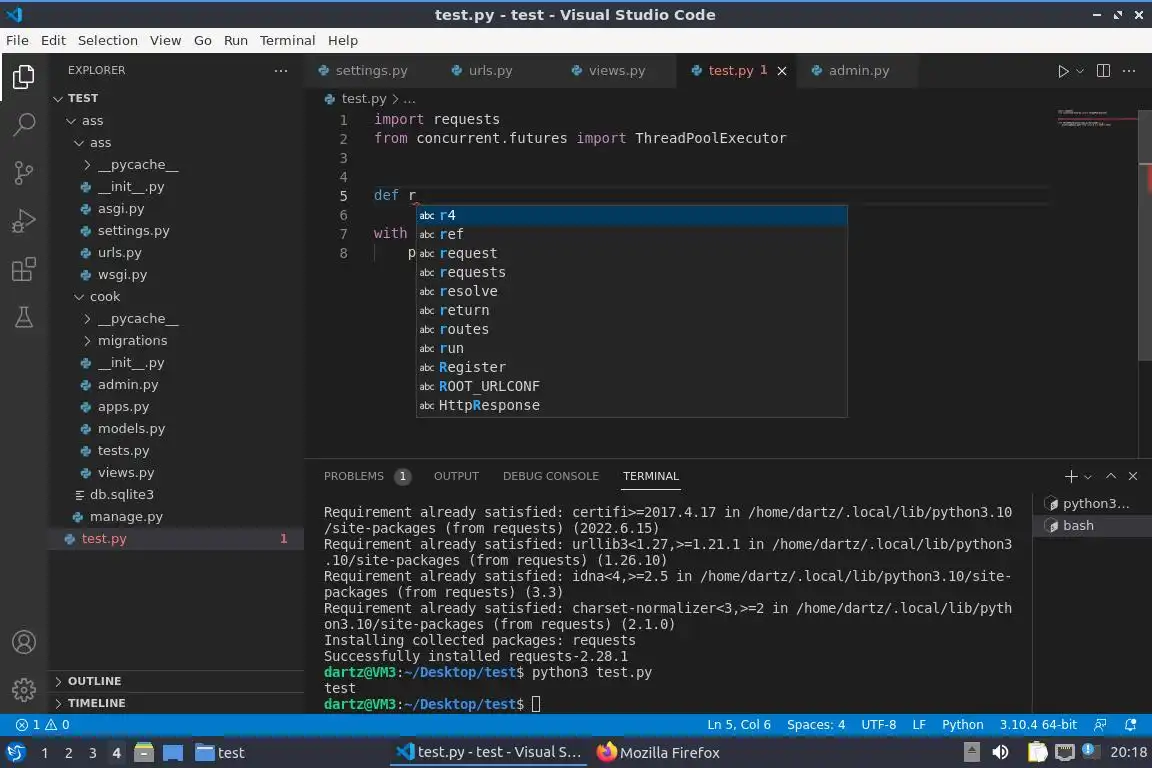Show the DEBUG CONSOLE panel tab

(551, 476)
